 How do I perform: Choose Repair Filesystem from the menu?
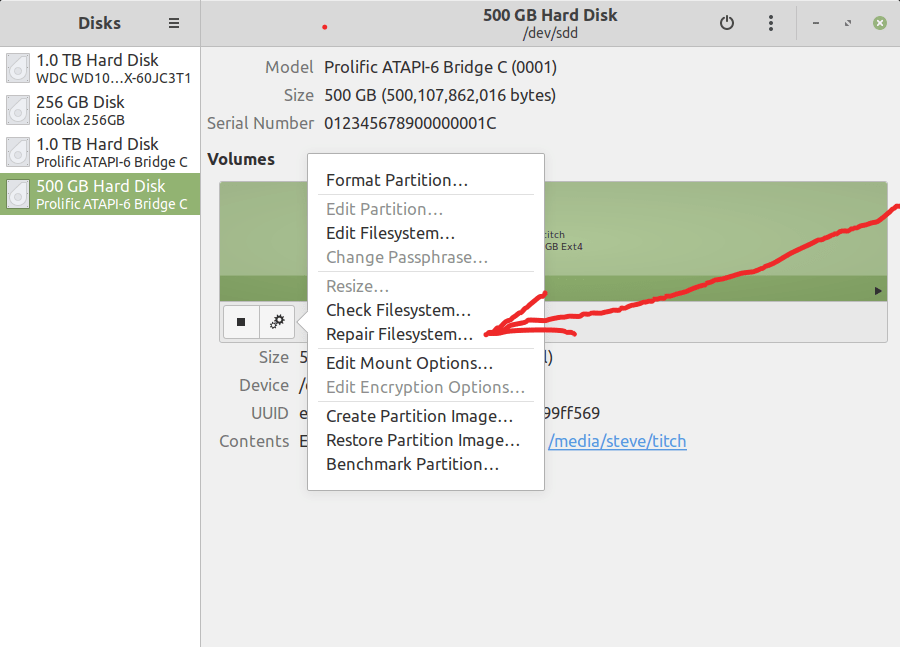click(x=398, y=334)
